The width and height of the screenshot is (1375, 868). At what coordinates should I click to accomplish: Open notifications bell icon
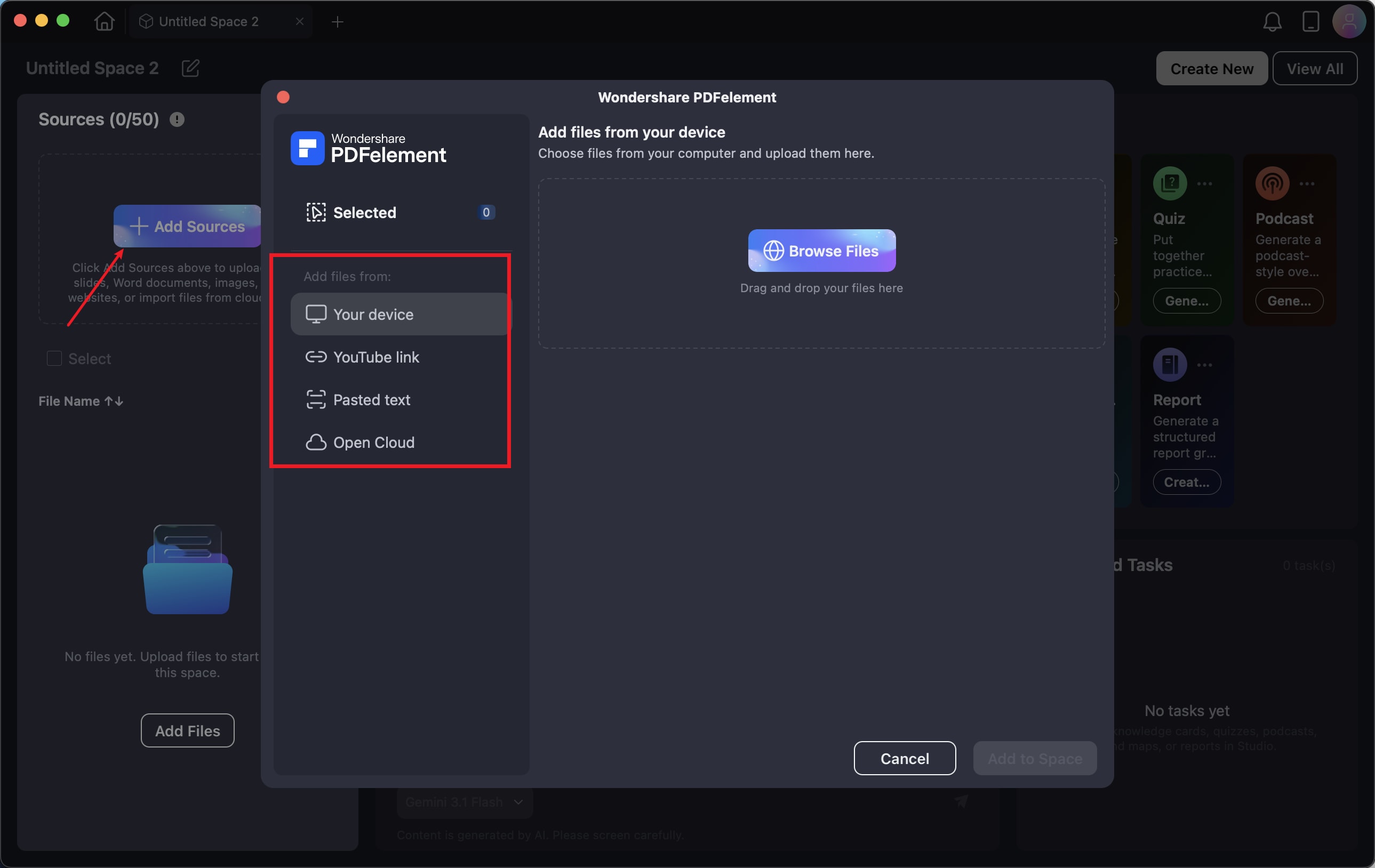pyautogui.click(x=1272, y=22)
